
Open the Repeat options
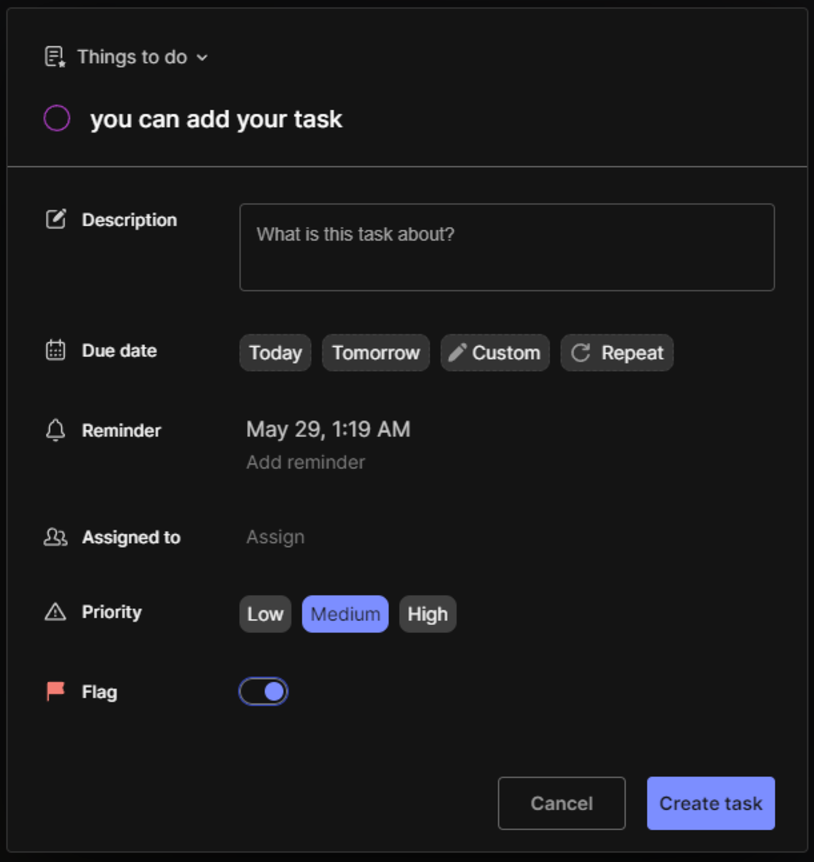617,353
